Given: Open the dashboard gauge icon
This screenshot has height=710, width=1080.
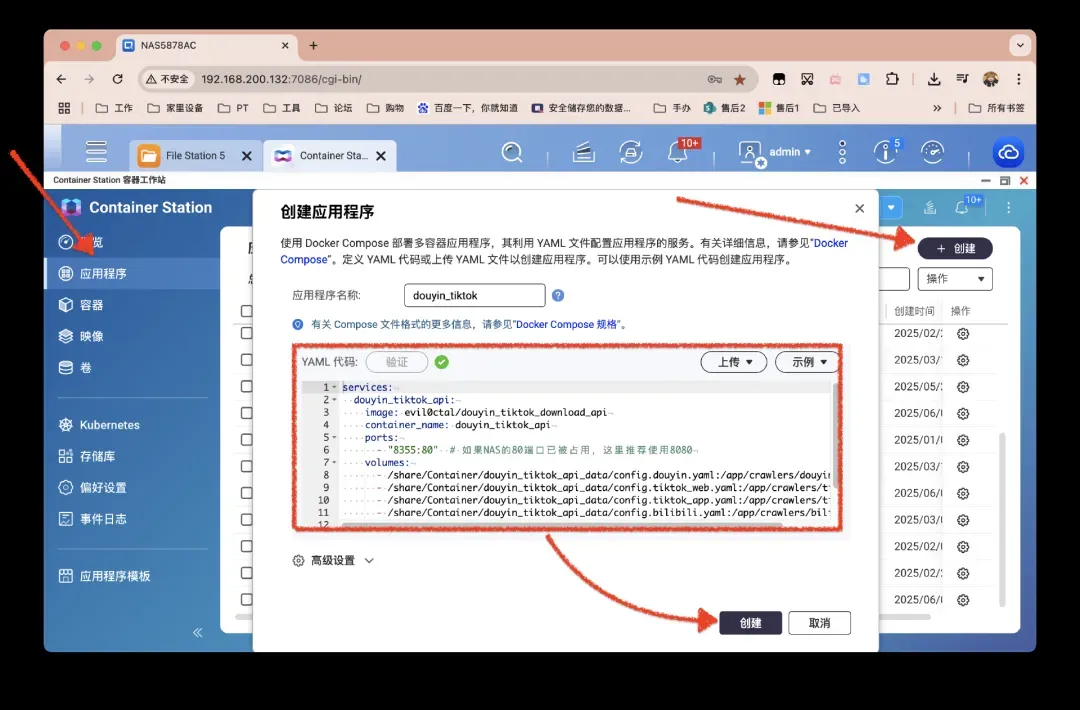Looking at the screenshot, I should tap(932, 152).
